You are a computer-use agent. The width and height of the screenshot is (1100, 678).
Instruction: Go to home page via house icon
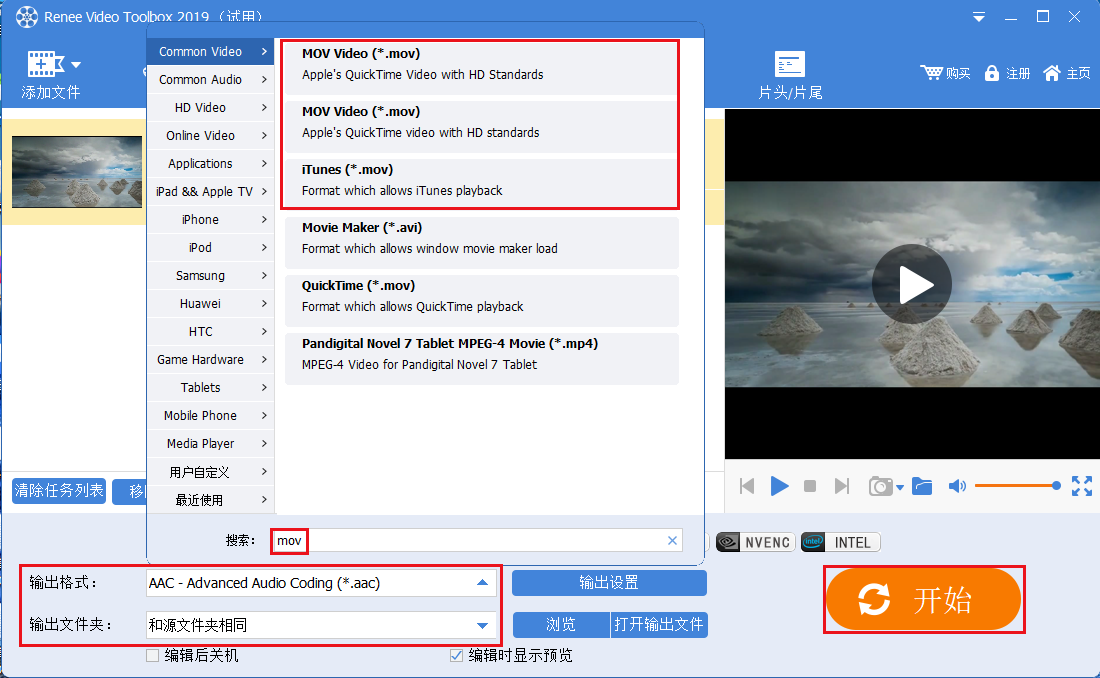[x=1052, y=73]
